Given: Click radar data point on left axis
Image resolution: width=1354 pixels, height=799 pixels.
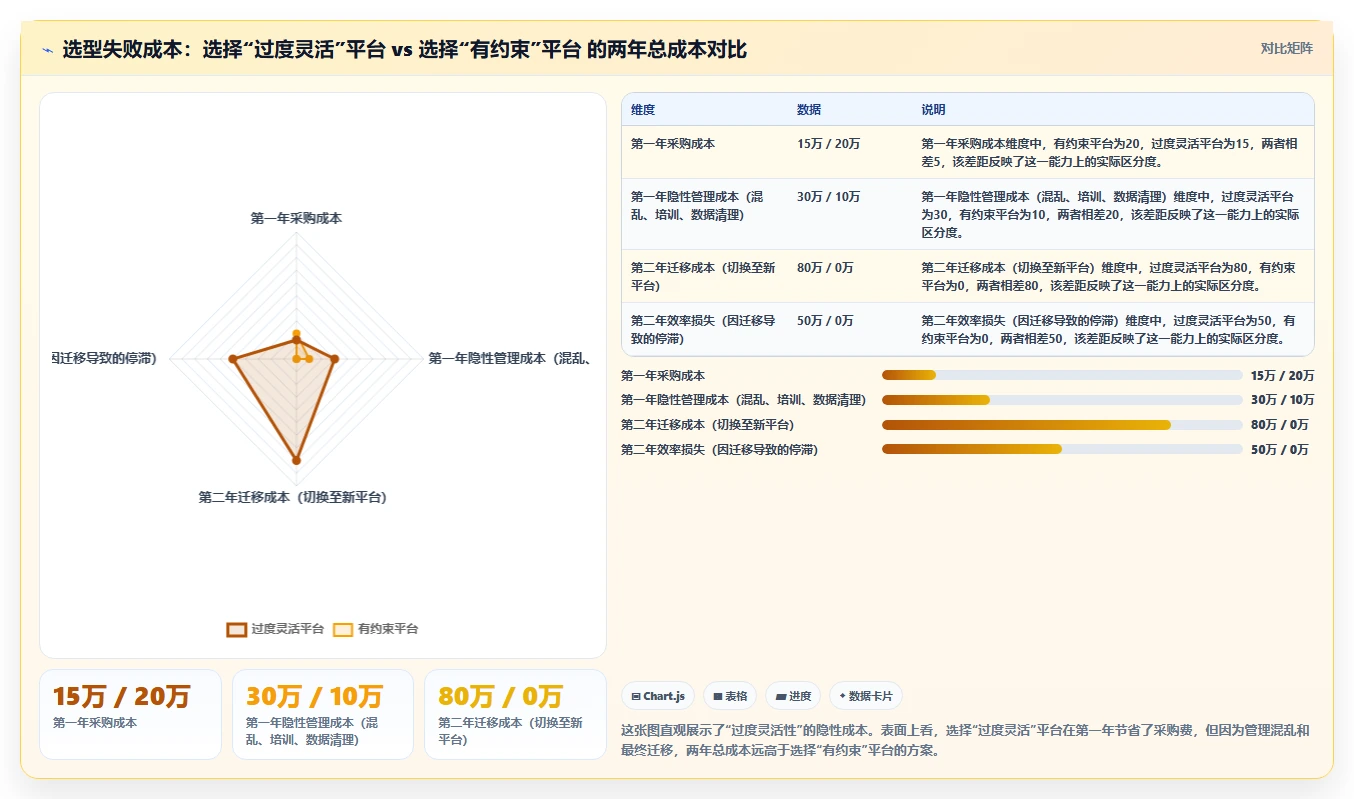Looking at the screenshot, I should coord(233,358).
